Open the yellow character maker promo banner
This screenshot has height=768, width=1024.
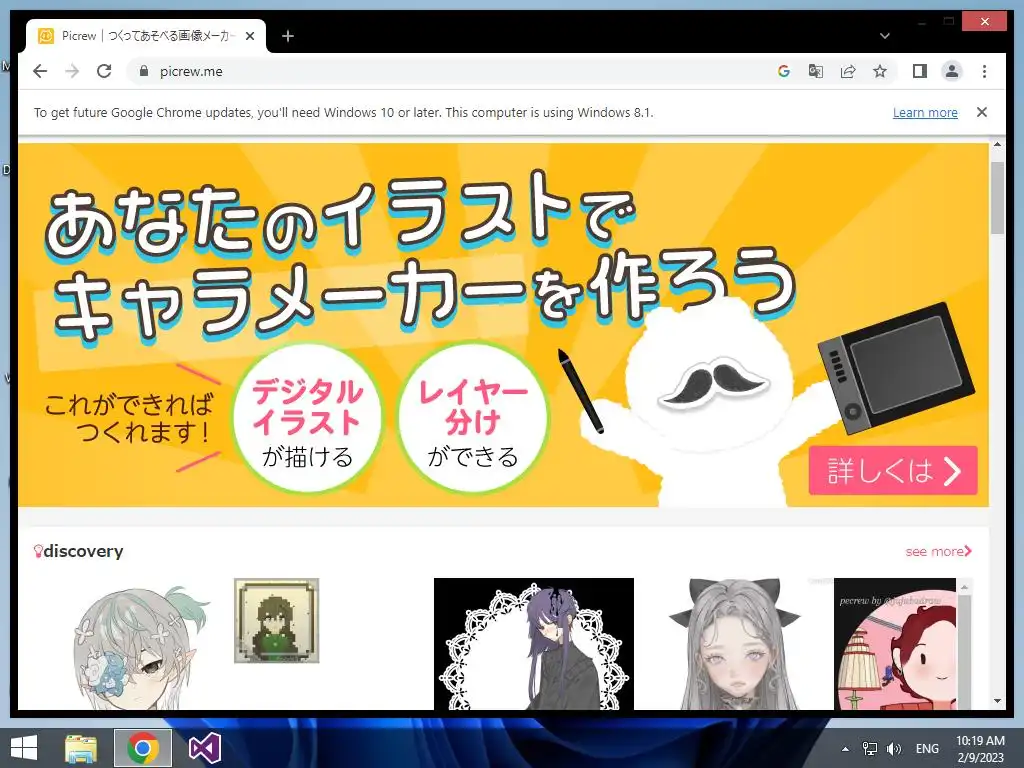[503, 325]
